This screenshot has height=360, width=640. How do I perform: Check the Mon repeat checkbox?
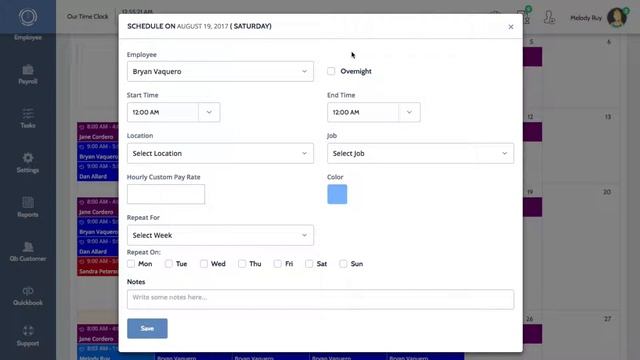pos(131,264)
